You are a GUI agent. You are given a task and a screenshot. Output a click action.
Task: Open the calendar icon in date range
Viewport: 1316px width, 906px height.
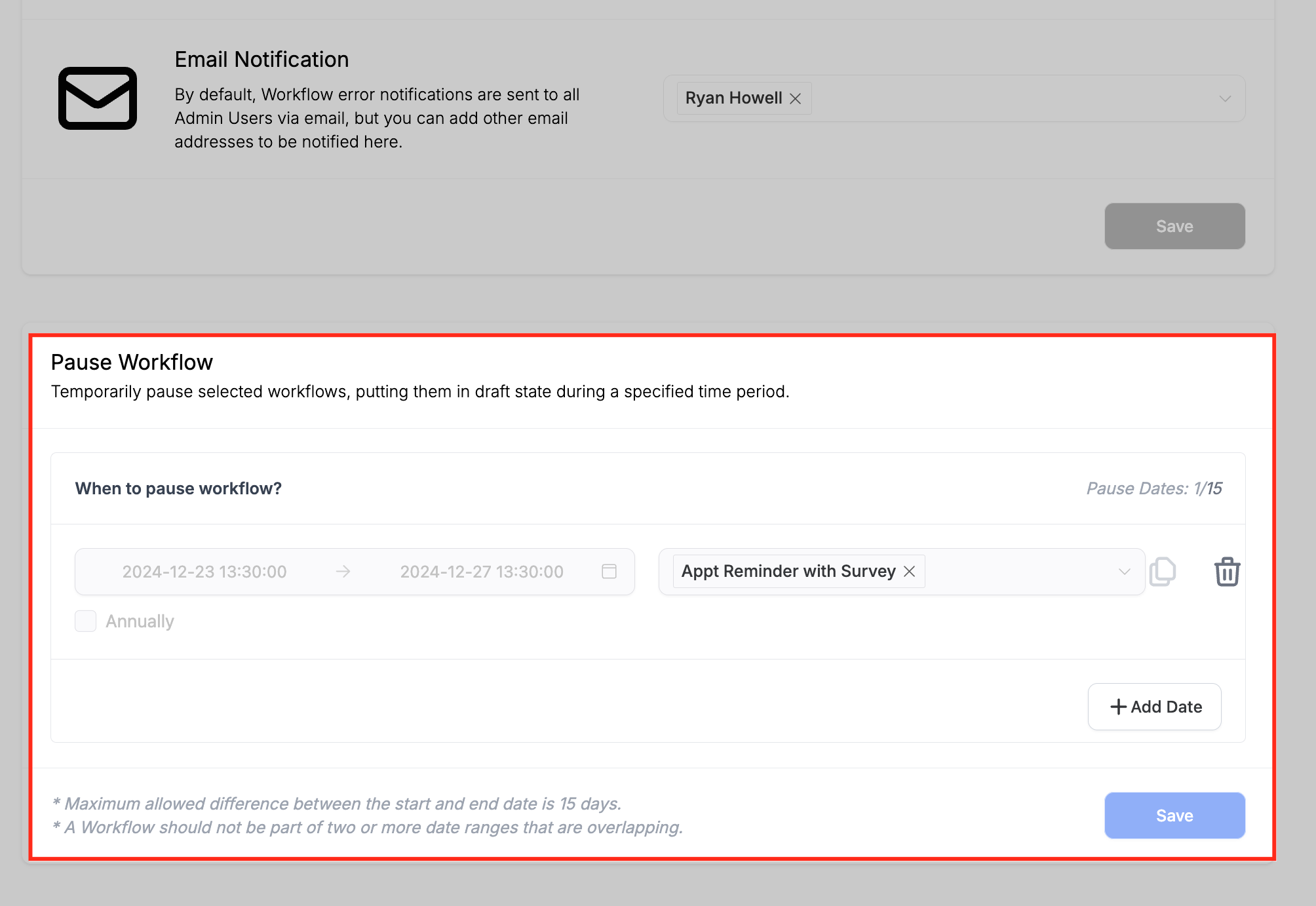609,572
